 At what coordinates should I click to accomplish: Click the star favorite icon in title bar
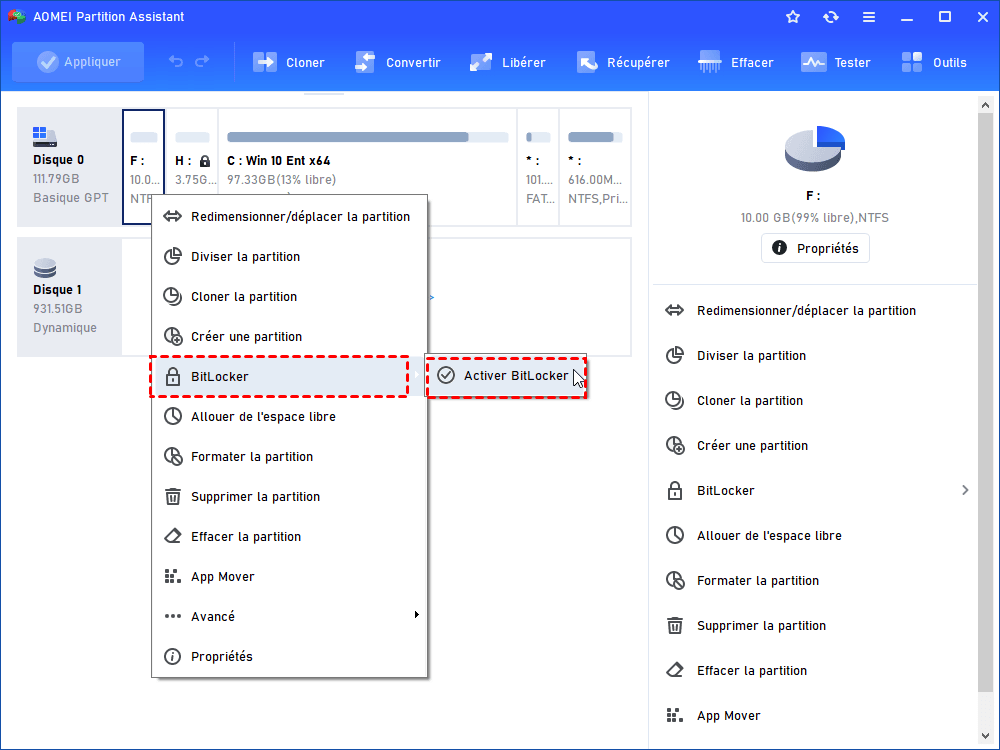pyautogui.click(x=793, y=17)
